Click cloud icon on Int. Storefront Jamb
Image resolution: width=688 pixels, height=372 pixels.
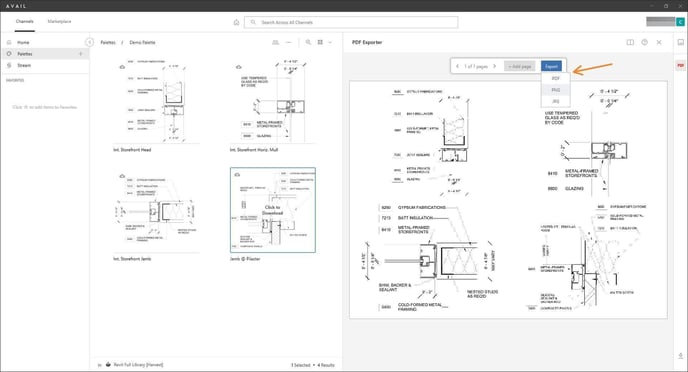coord(122,176)
